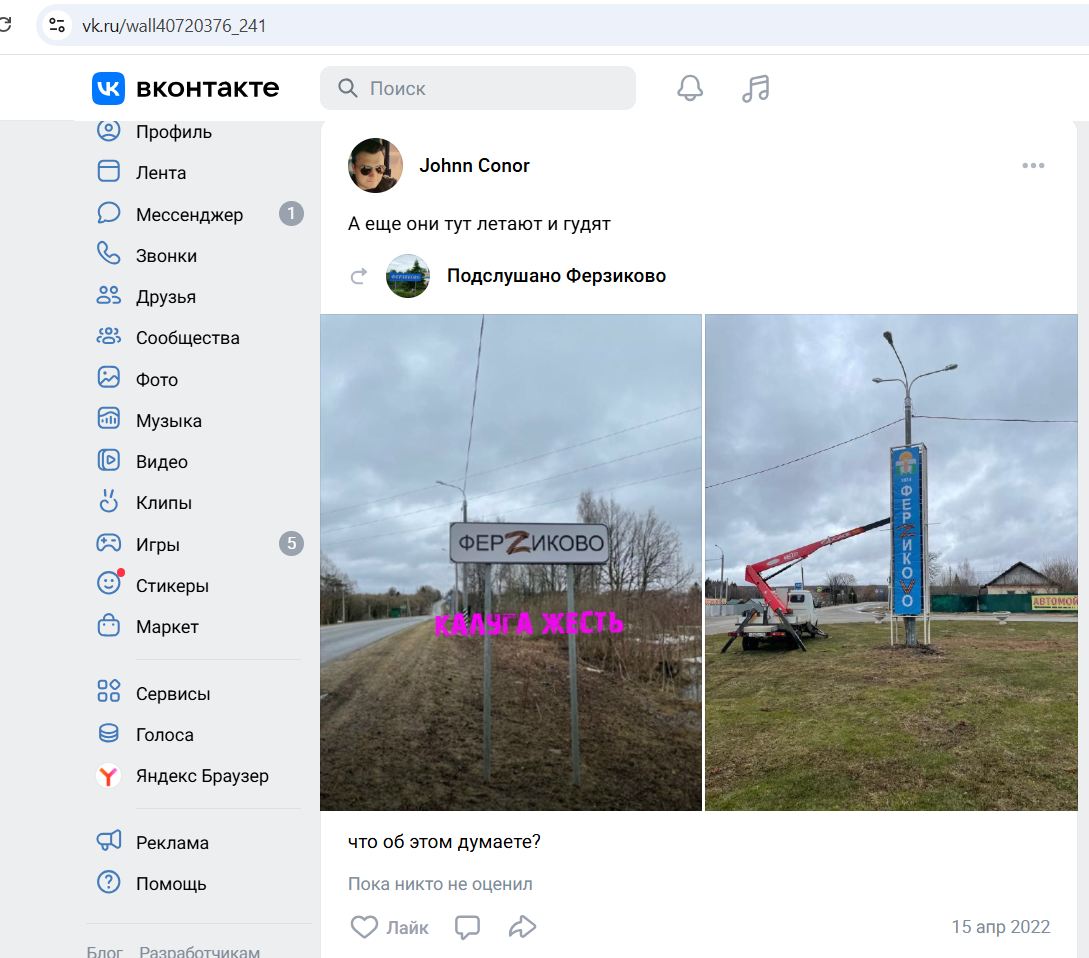Image resolution: width=1089 pixels, height=958 pixels.
Task: Open the Ферзиково road sign photo
Action: [510, 563]
